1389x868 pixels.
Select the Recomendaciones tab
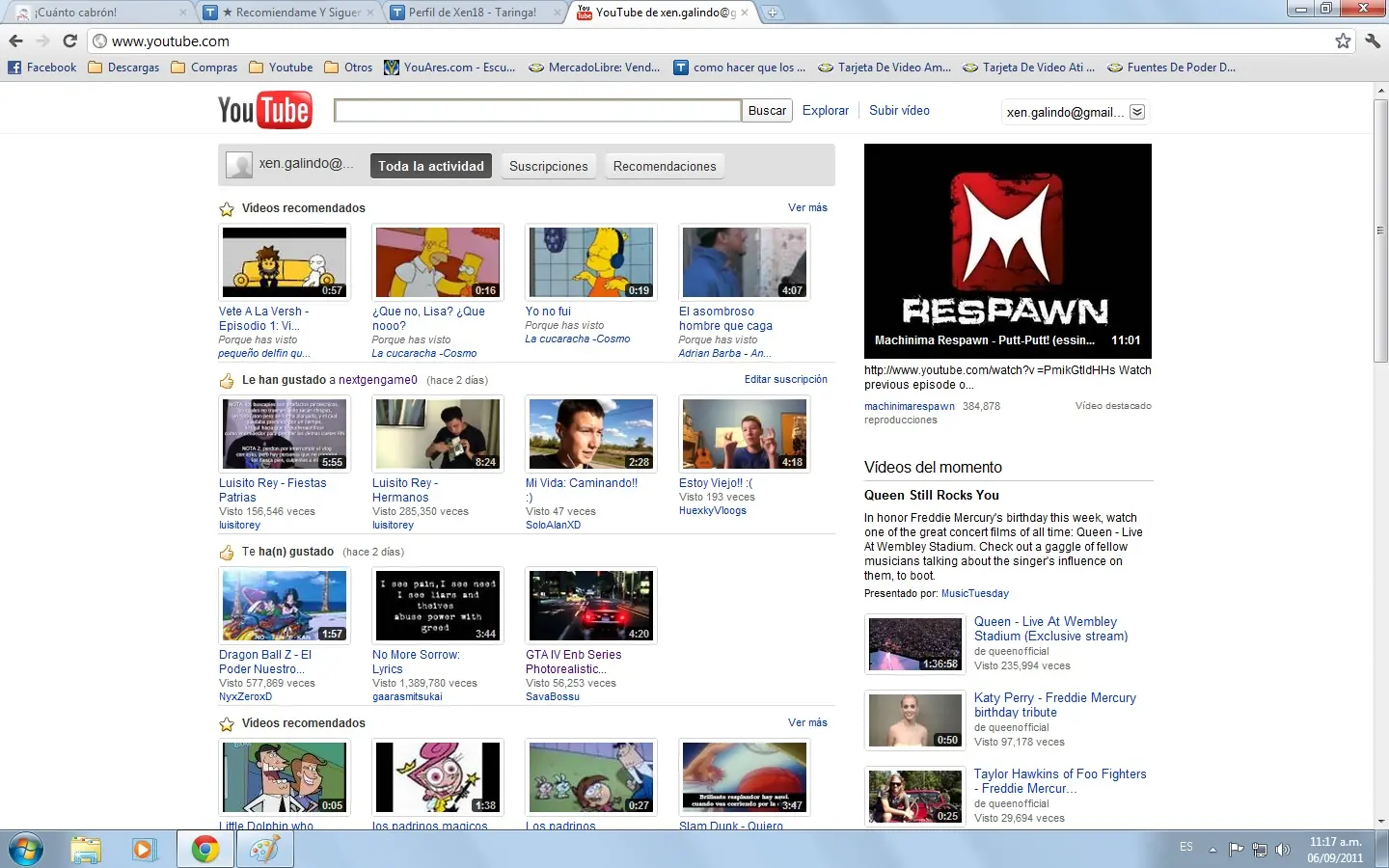coord(665,166)
